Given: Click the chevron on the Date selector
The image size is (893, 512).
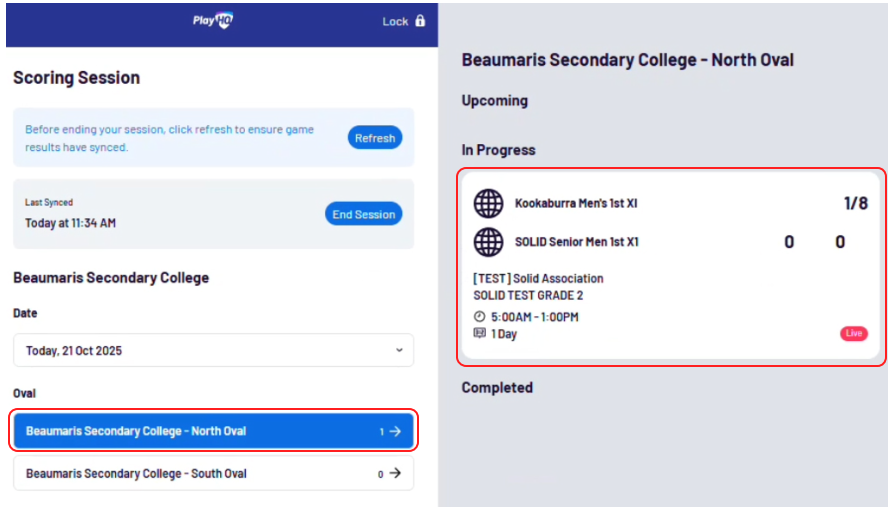Looking at the screenshot, I should click(399, 351).
